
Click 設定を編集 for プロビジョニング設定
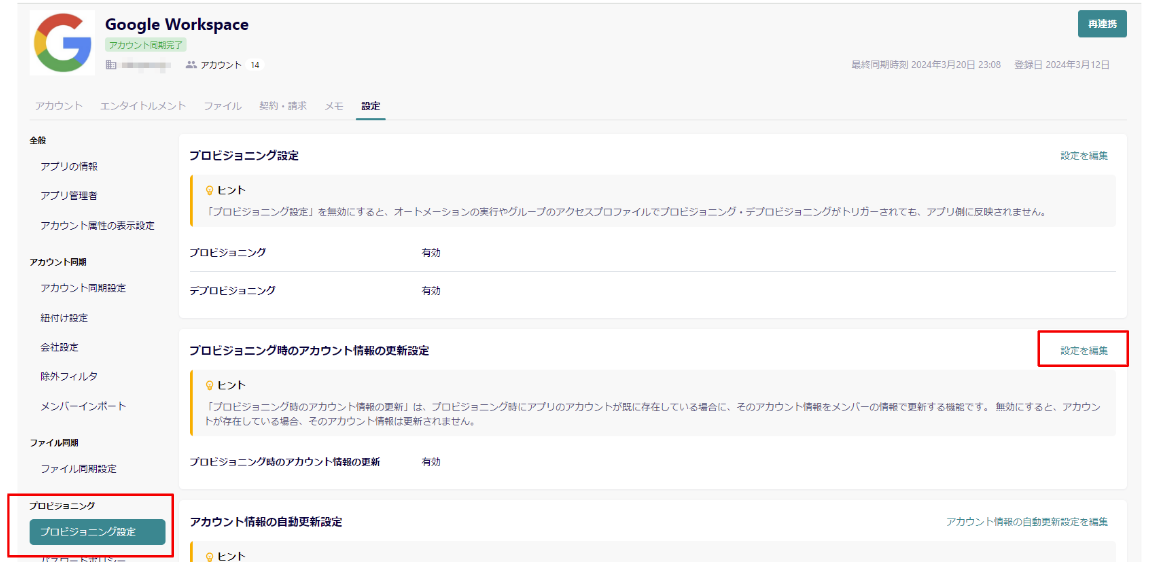[1084, 155]
